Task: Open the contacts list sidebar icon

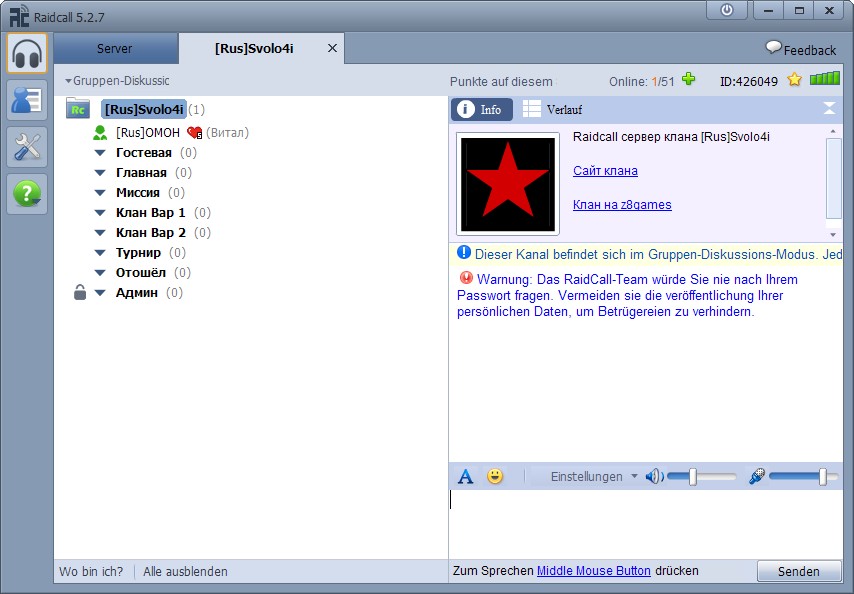Action: 27,100
